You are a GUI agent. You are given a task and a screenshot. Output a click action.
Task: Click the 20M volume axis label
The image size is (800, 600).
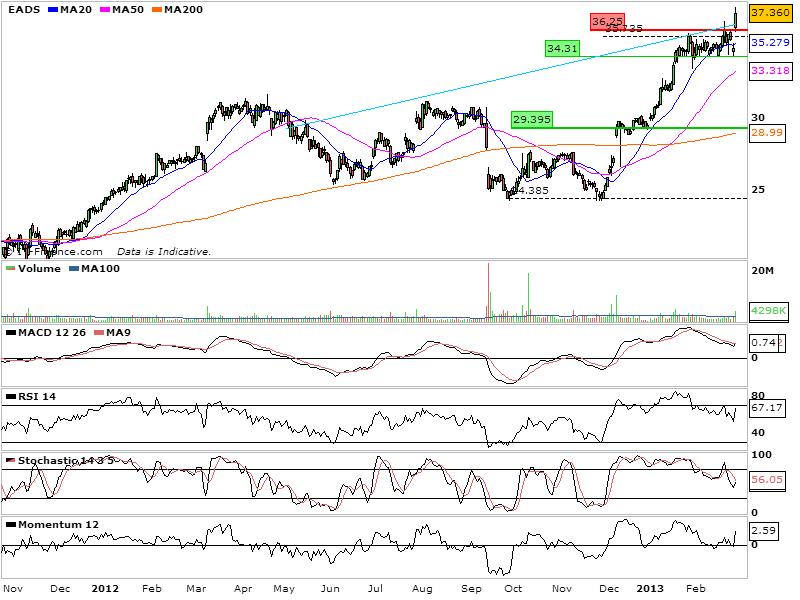pyautogui.click(x=763, y=270)
